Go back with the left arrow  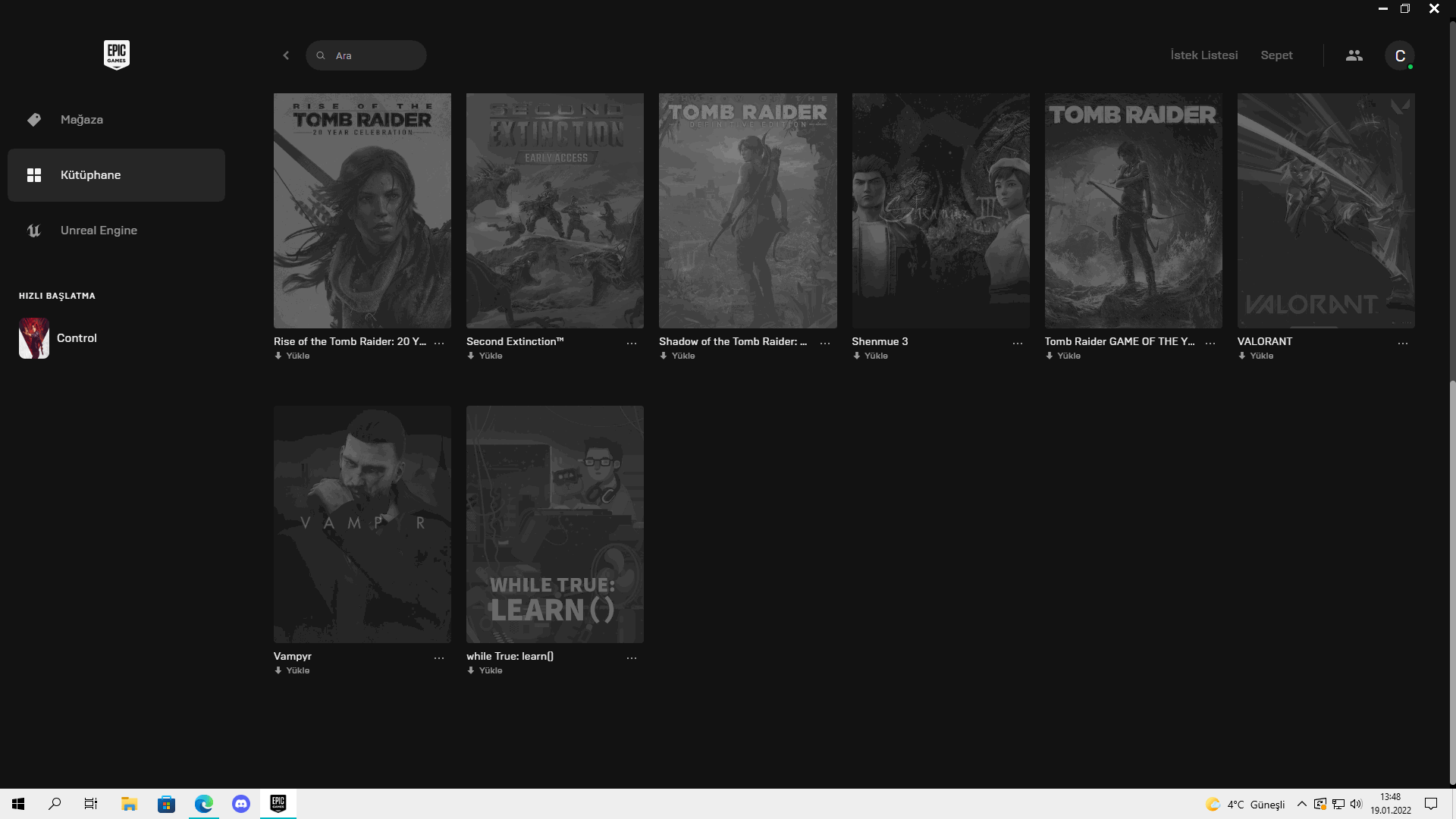point(286,55)
